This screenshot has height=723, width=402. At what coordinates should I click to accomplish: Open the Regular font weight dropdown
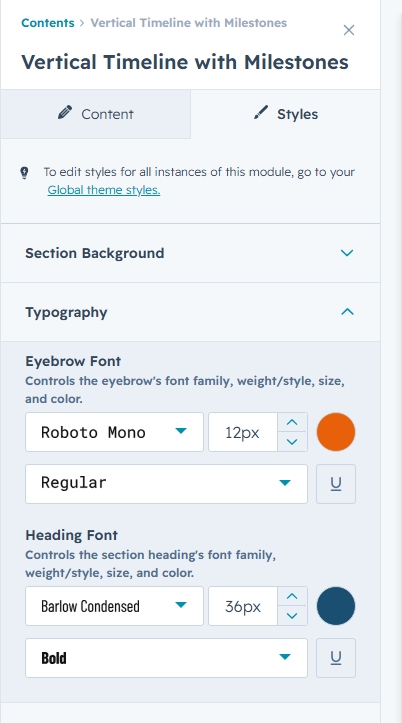point(166,484)
